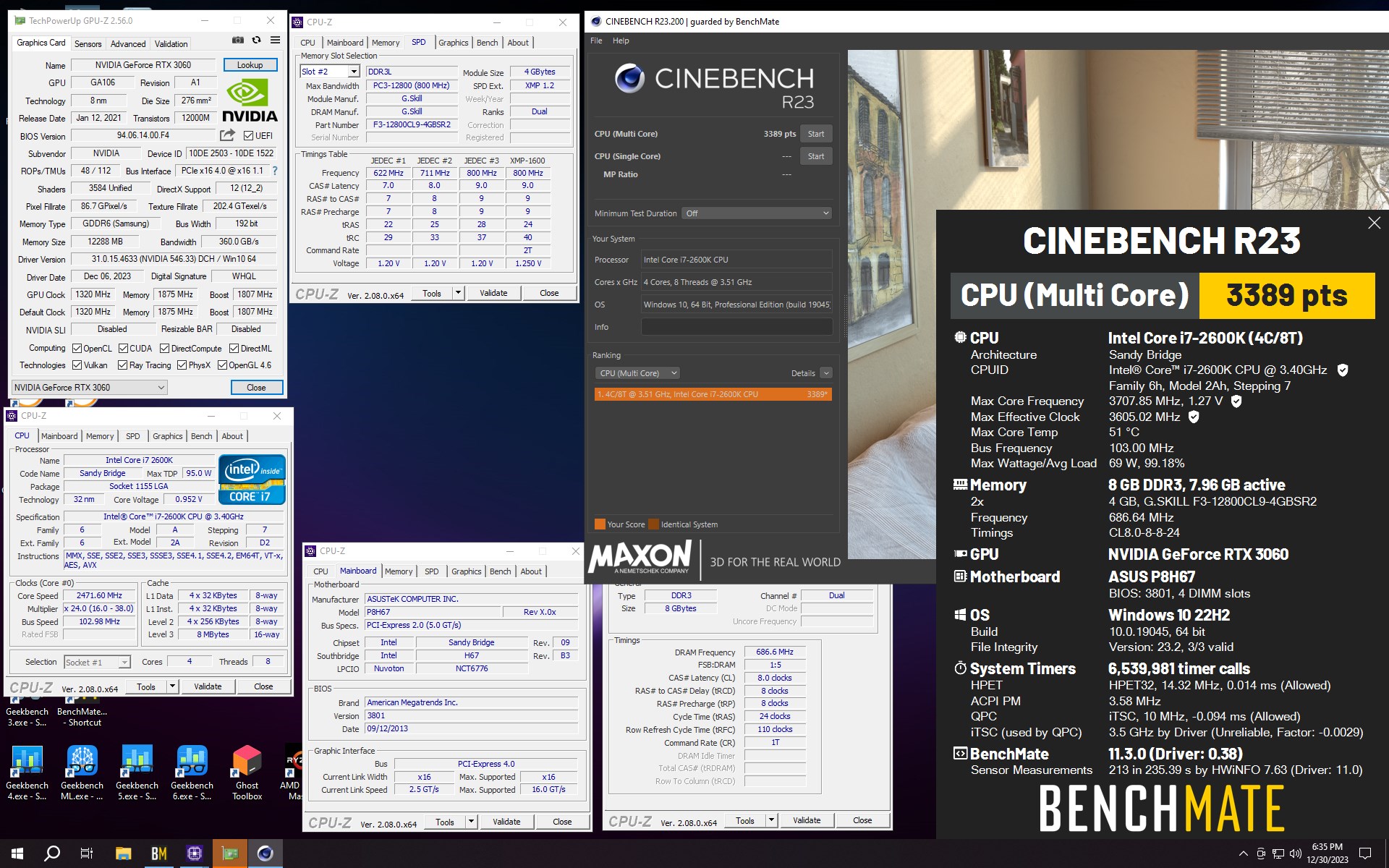The width and height of the screenshot is (1389, 868).
Task: Click the BIOS export share icon in GPU-Z
Action: [227, 135]
